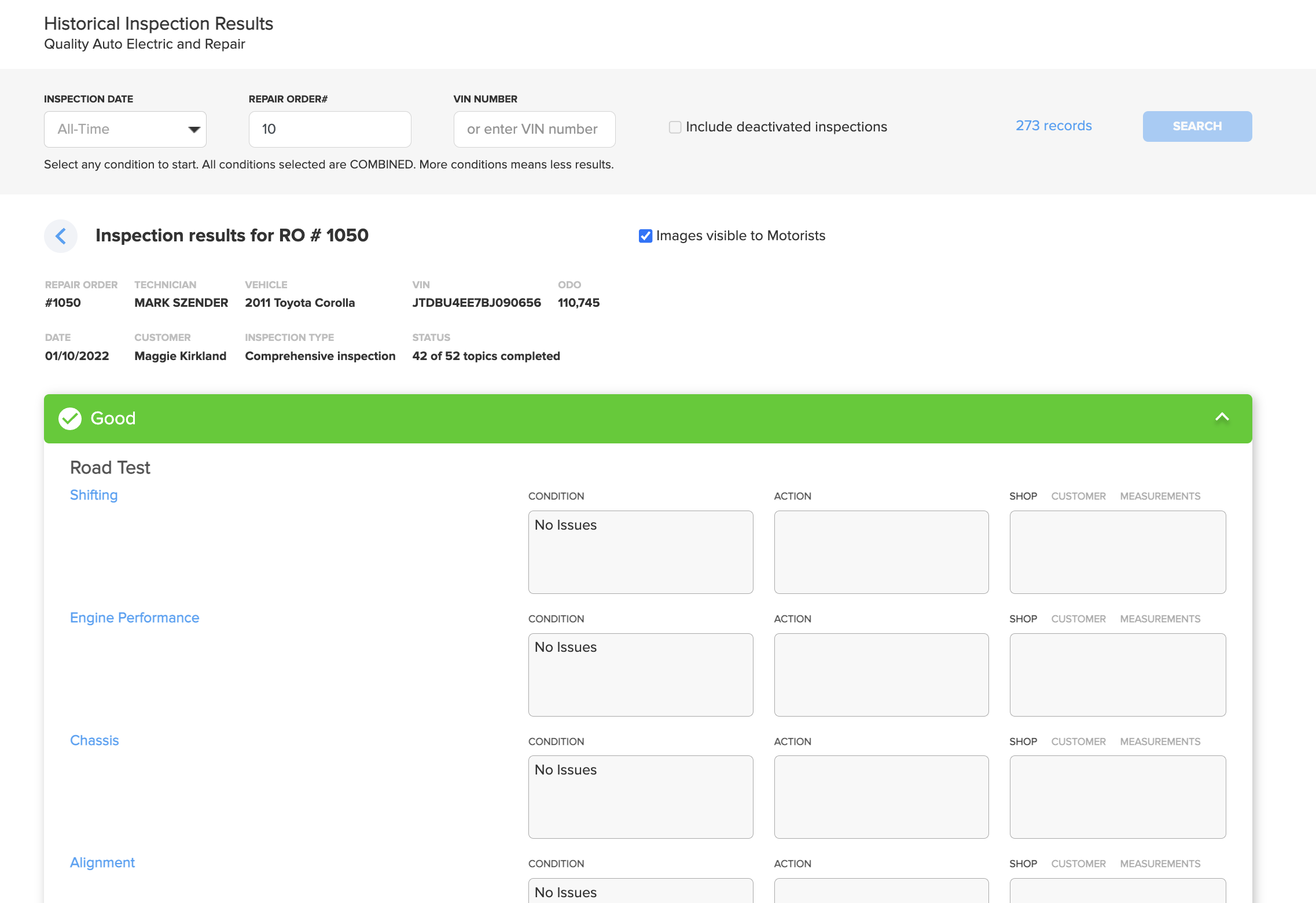1316x903 pixels.
Task: Click the VIN JTDBU4EE7BJ090656 value
Action: 476,303
